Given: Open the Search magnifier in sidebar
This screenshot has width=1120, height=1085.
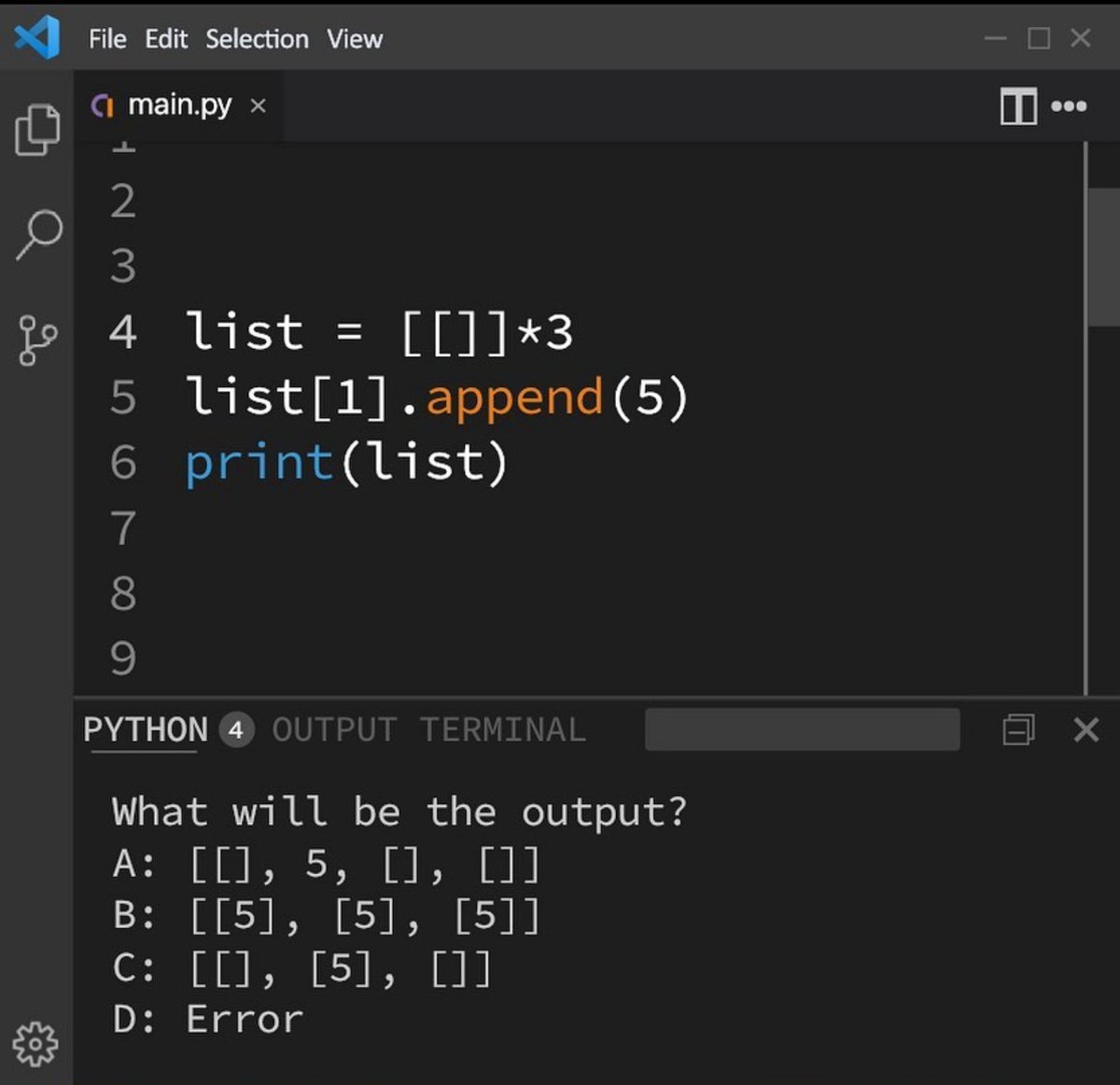Looking at the screenshot, I should tap(38, 234).
